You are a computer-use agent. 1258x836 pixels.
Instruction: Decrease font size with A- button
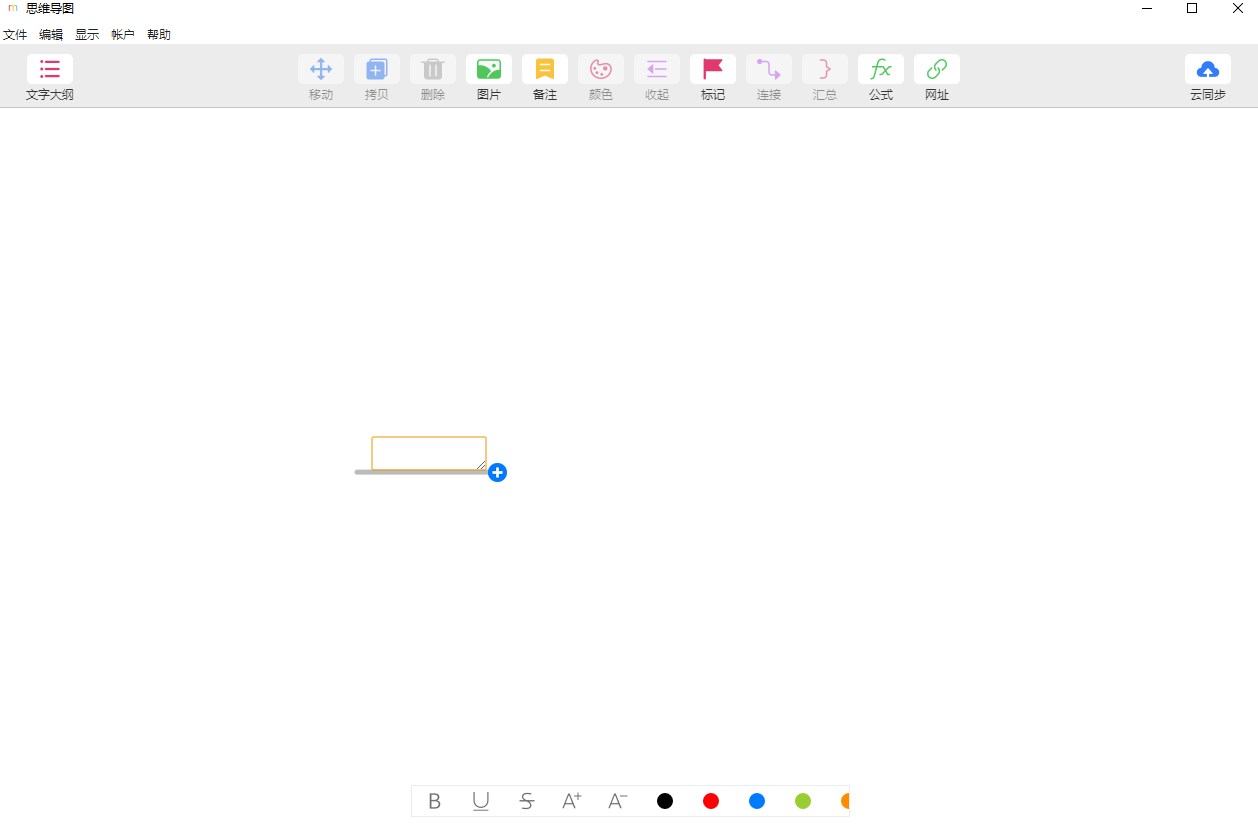point(618,801)
